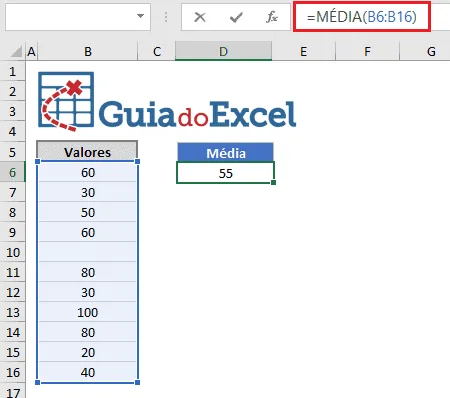This screenshot has height=398, width=450.
Task: Select row 5 header
Action: 13,152
